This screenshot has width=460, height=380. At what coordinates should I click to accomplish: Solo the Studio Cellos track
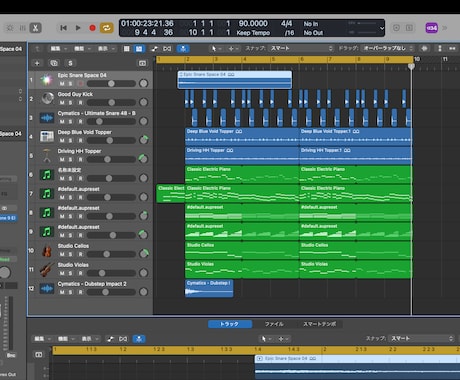[70, 254]
